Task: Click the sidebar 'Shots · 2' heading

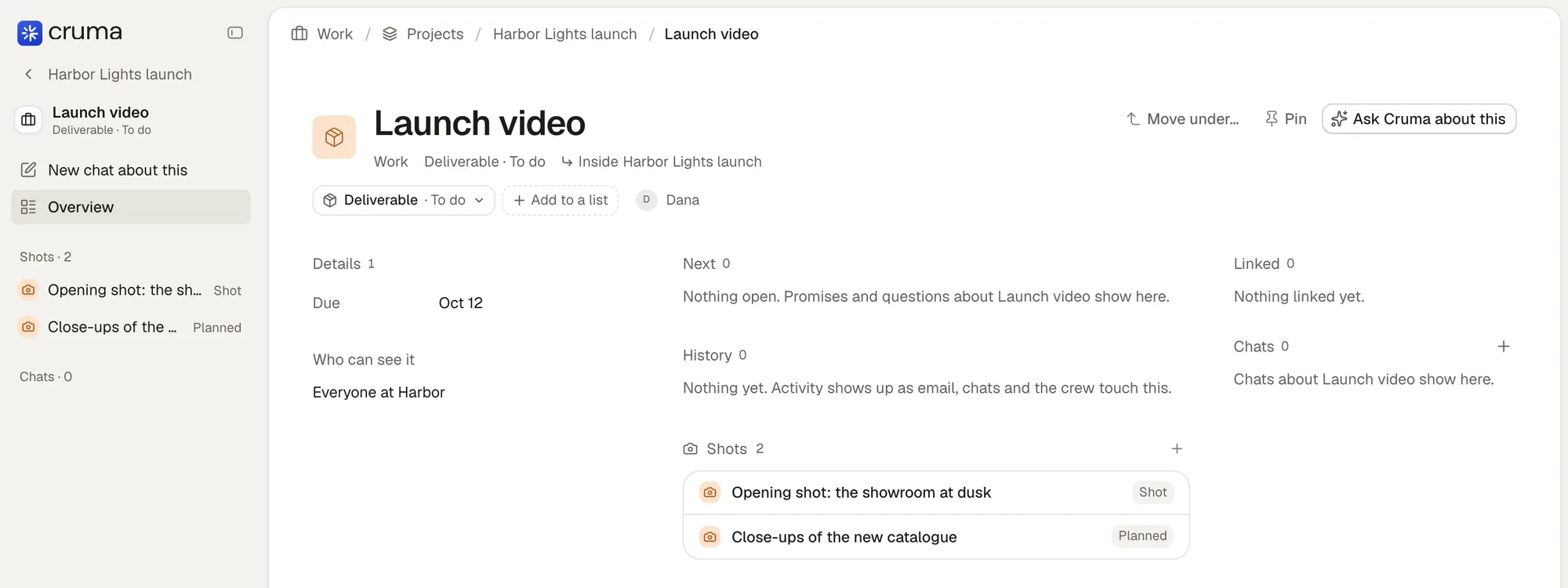Action: 45,257
